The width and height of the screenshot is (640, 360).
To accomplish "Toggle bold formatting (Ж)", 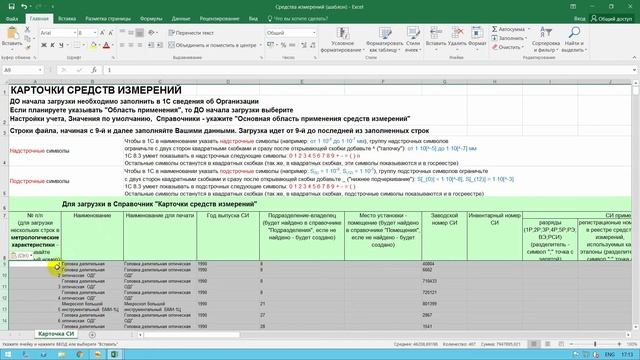I will point(44,45).
